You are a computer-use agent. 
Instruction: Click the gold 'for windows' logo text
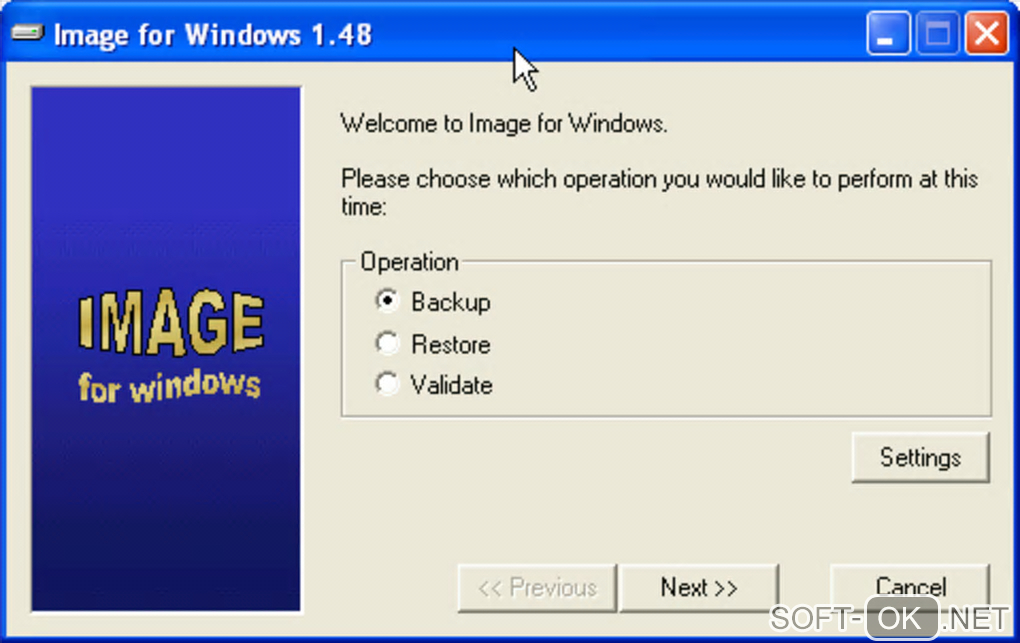click(169, 386)
